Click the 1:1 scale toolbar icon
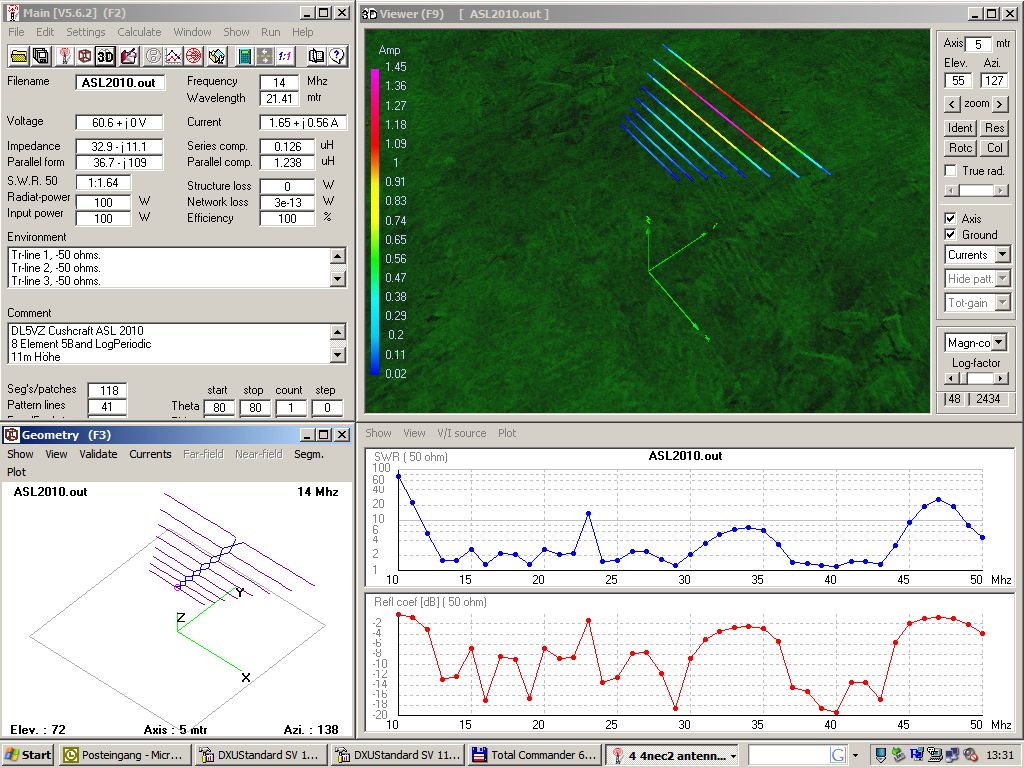 (285, 56)
